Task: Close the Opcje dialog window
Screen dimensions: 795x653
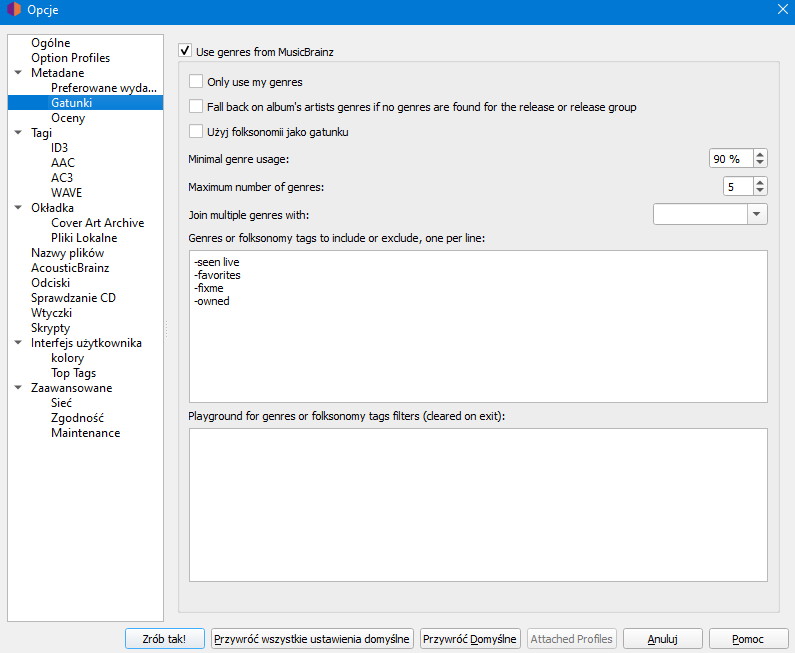Action: point(782,9)
